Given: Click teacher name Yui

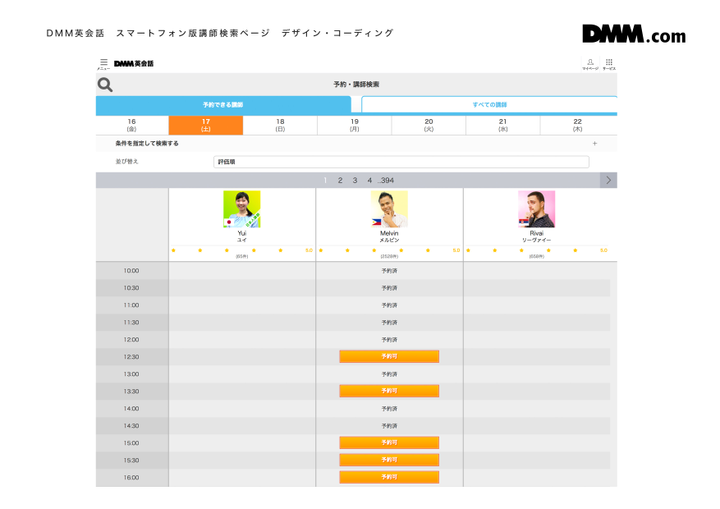Looking at the screenshot, I should (x=242, y=233).
